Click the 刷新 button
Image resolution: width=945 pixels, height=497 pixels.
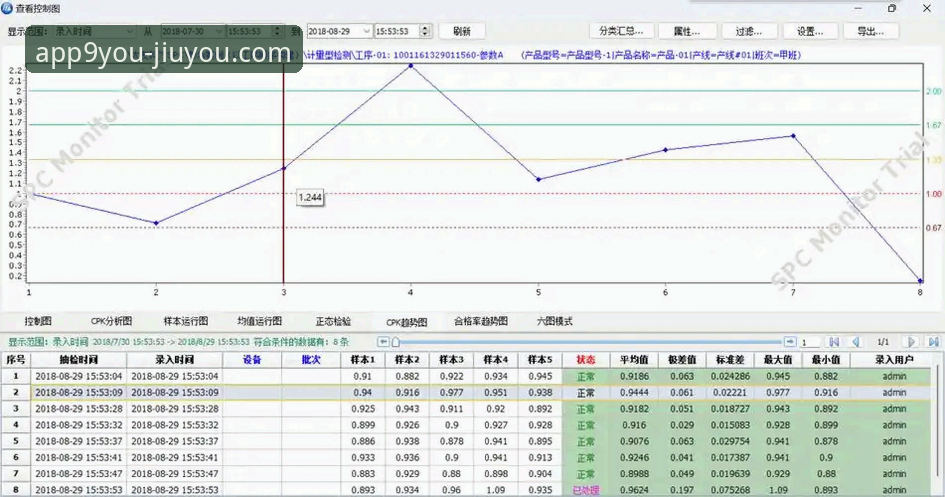point(462,31)
